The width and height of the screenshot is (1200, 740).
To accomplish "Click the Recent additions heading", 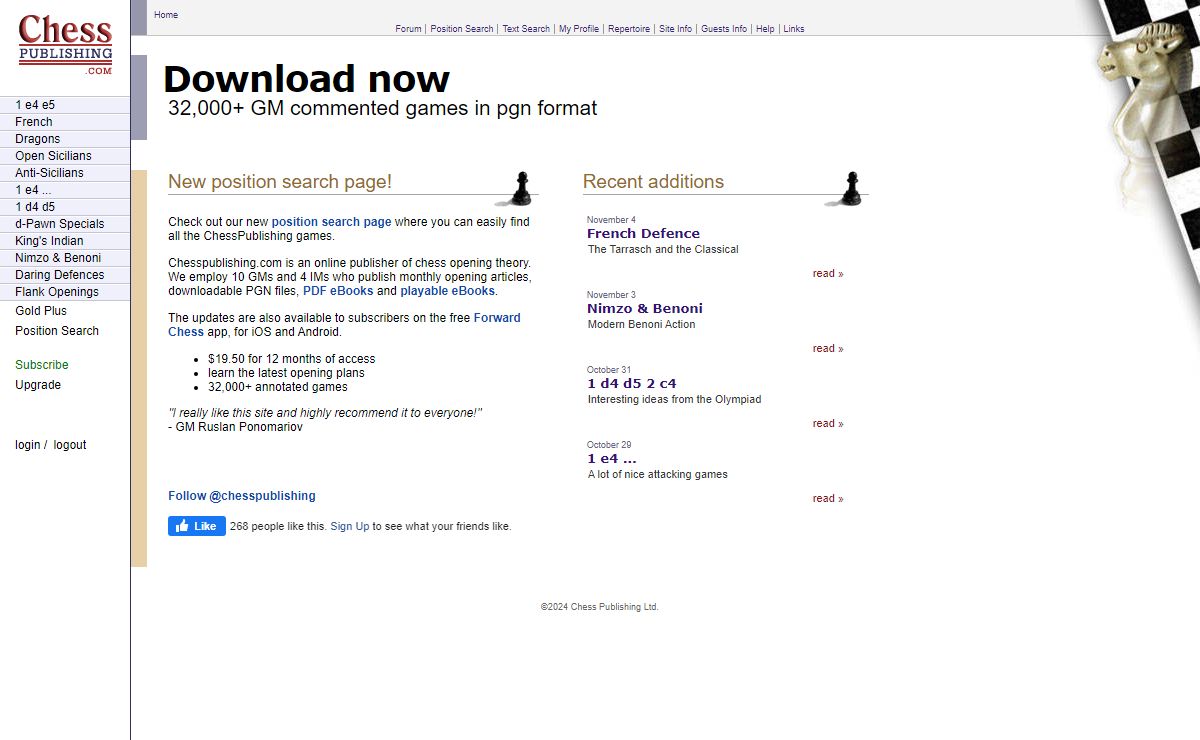I will 653,182.
